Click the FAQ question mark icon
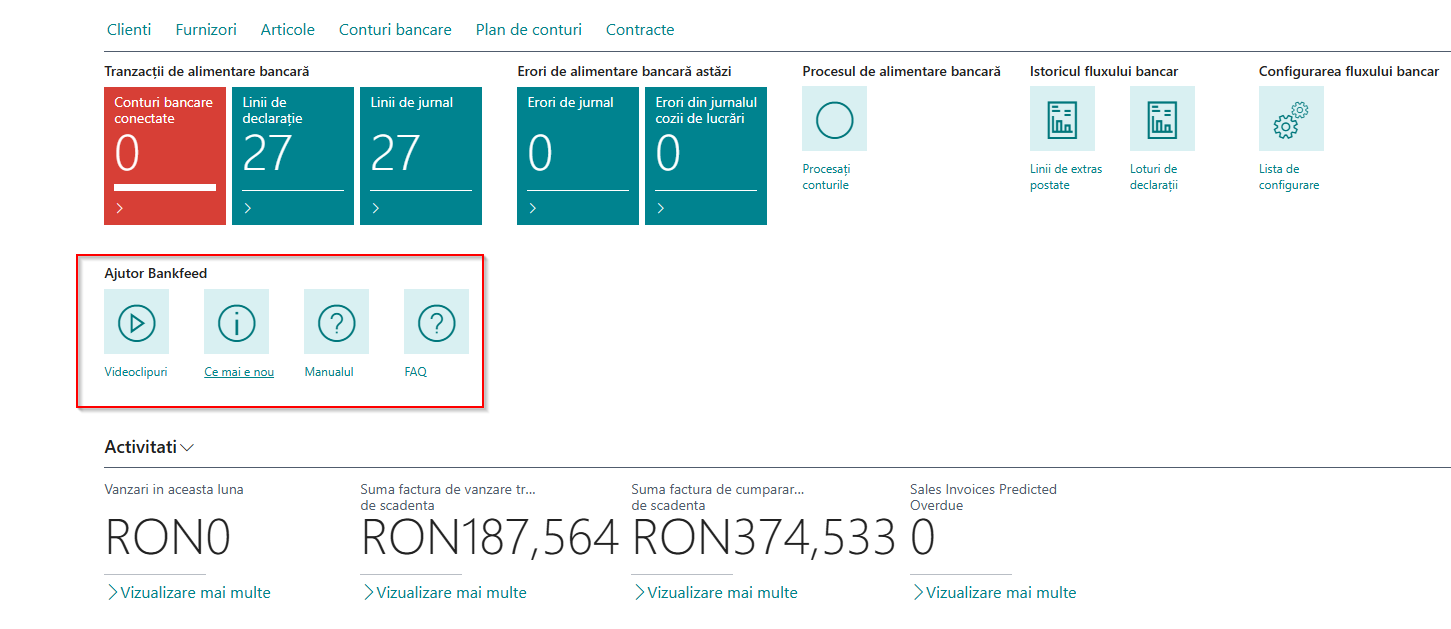Screen dimensions: 1451x629 point(436,322)
